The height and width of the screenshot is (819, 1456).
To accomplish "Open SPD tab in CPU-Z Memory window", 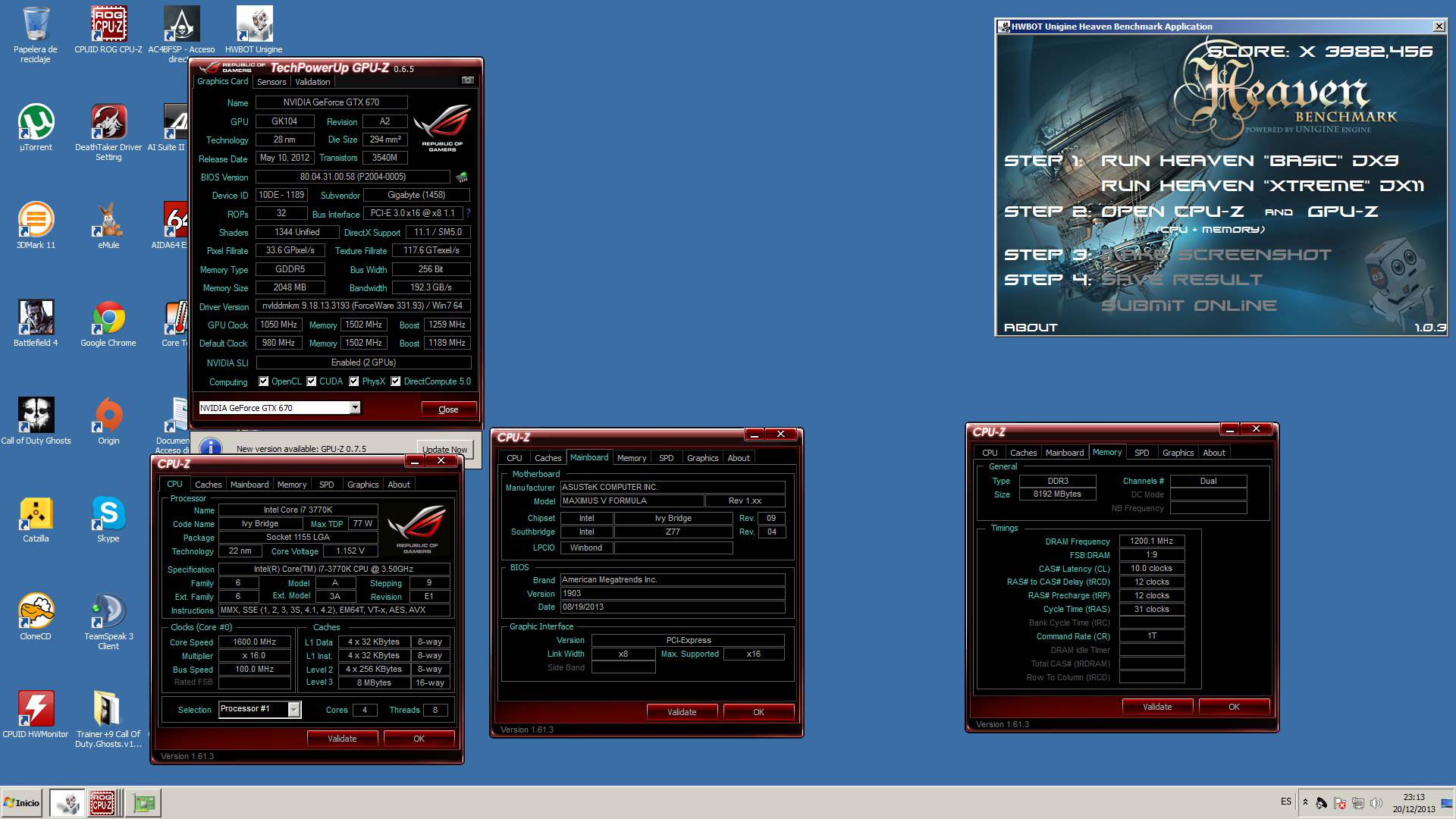I will click(1141, 453).
